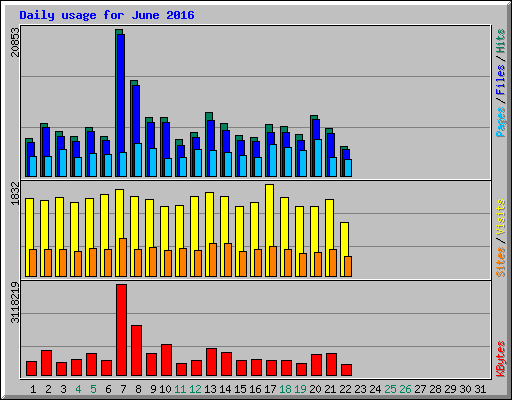Viewport: 512px width, 400px height.
Task: Click day 9 on the x-axis
Action: click(x=153, y=389)
